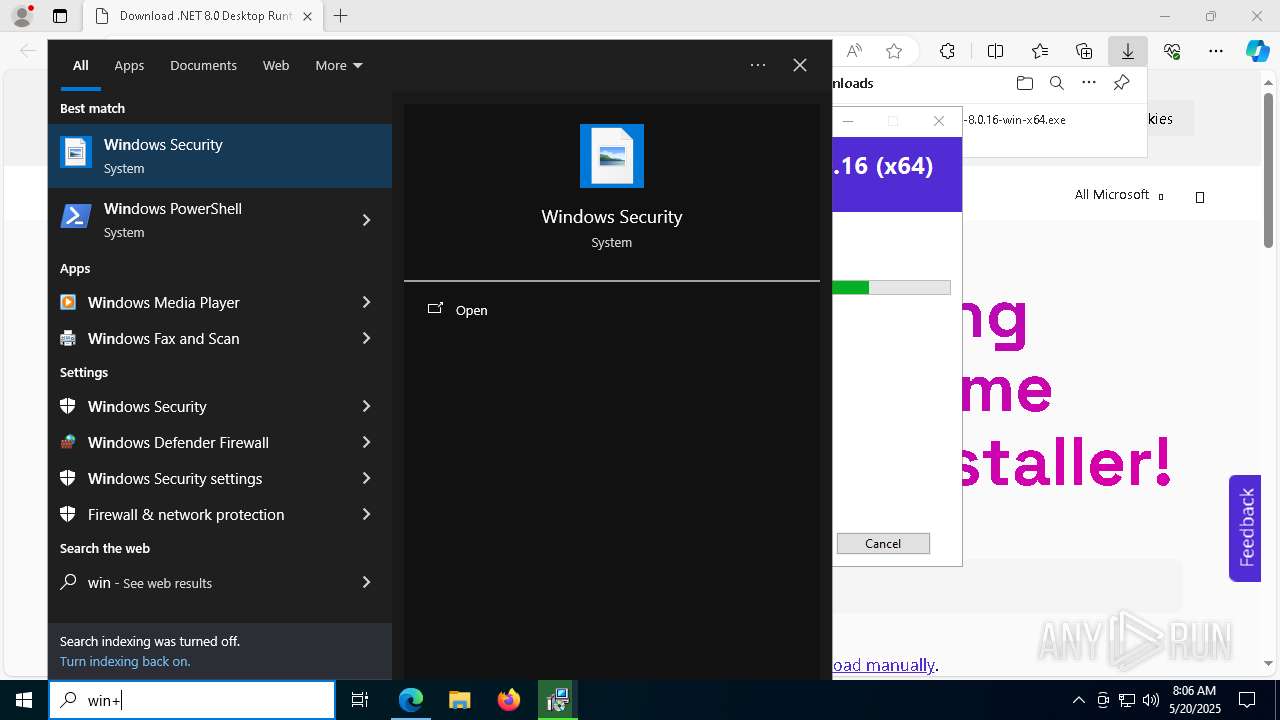Screen dimensions: 1280x720
Task: Expand Windows Media Player result options
Action: point(366,302)
